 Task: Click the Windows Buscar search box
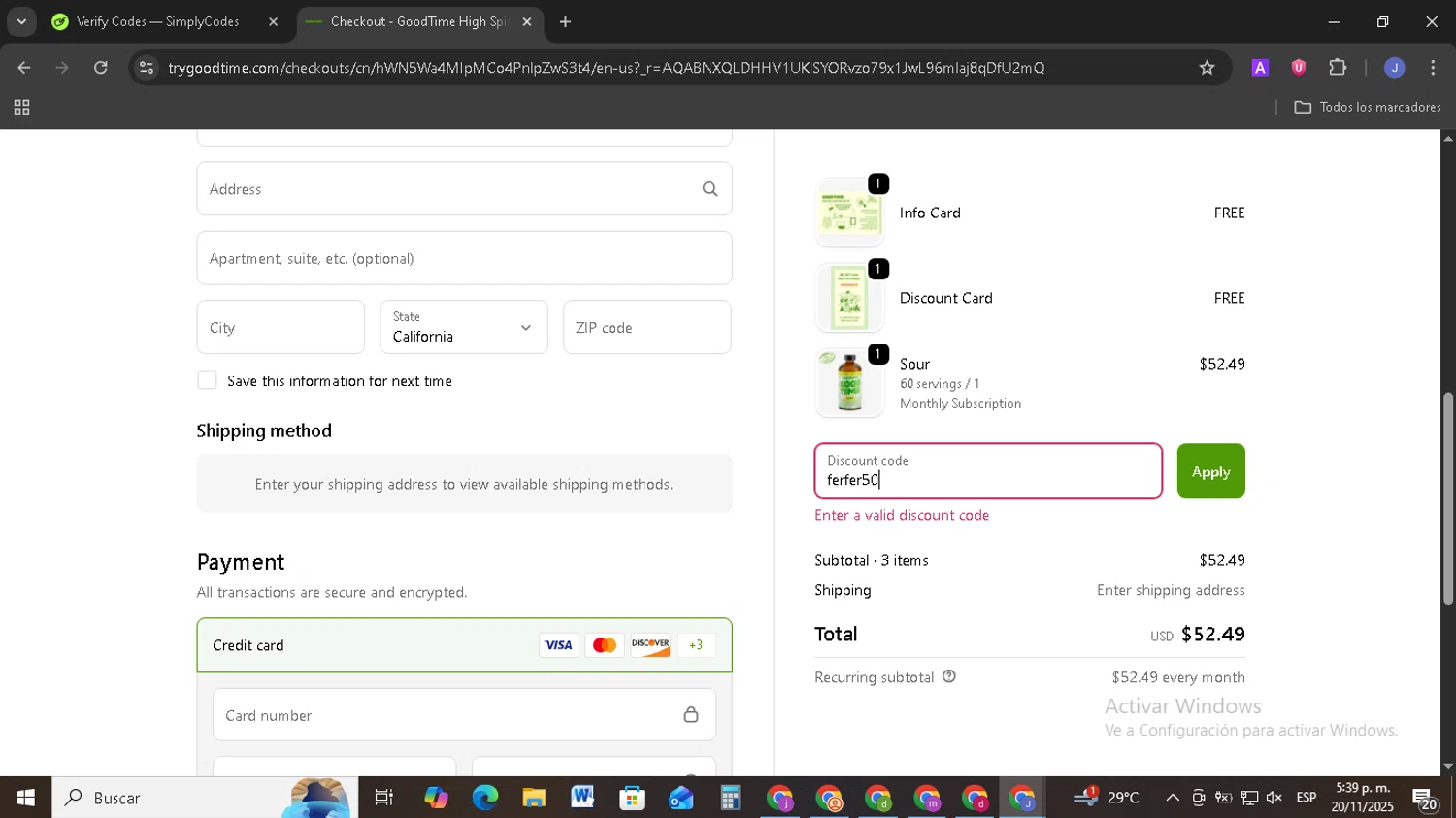(x=205, y=798)
